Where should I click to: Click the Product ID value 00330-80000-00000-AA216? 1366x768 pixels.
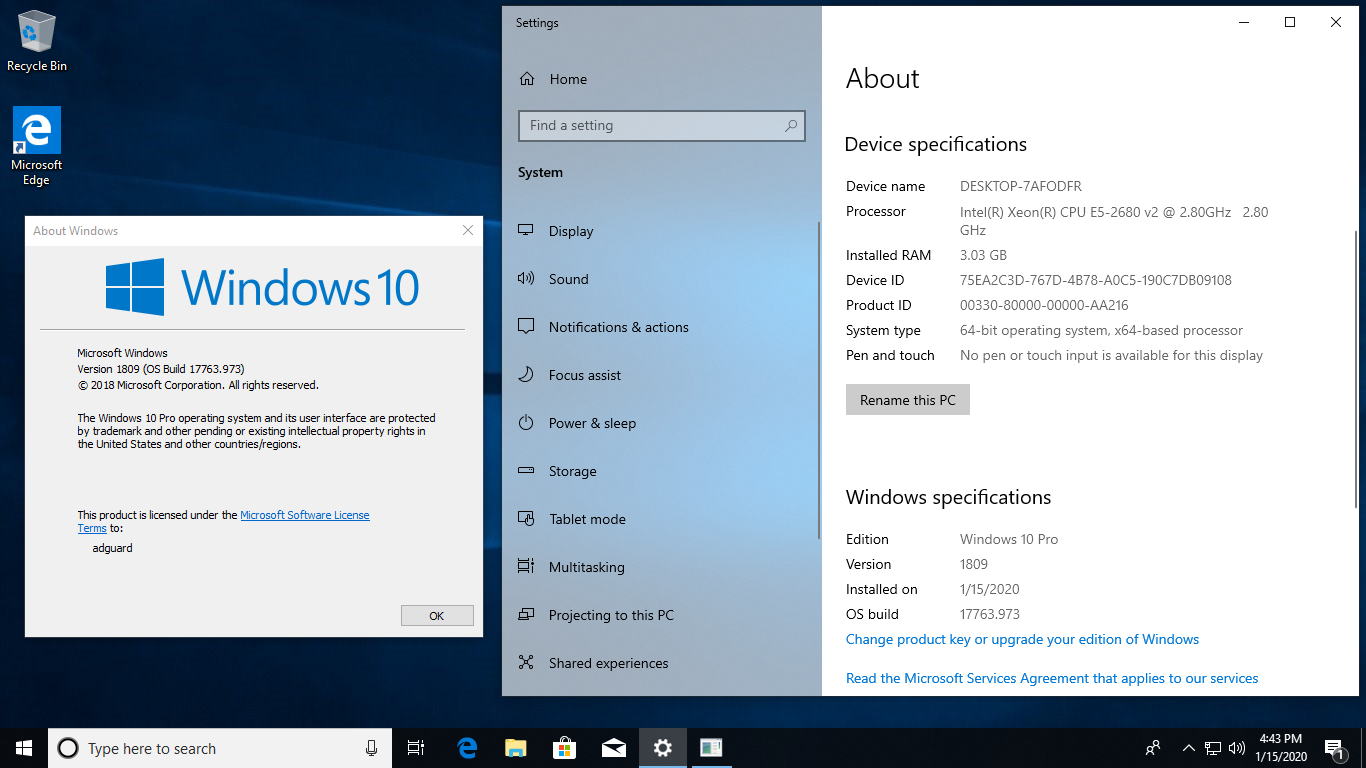coord(1044,305)
